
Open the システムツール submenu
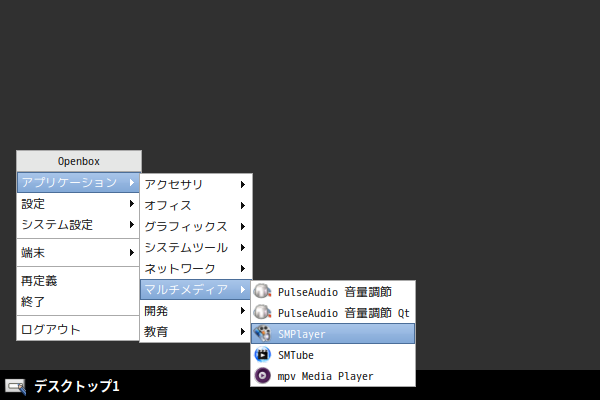[196, 248]
